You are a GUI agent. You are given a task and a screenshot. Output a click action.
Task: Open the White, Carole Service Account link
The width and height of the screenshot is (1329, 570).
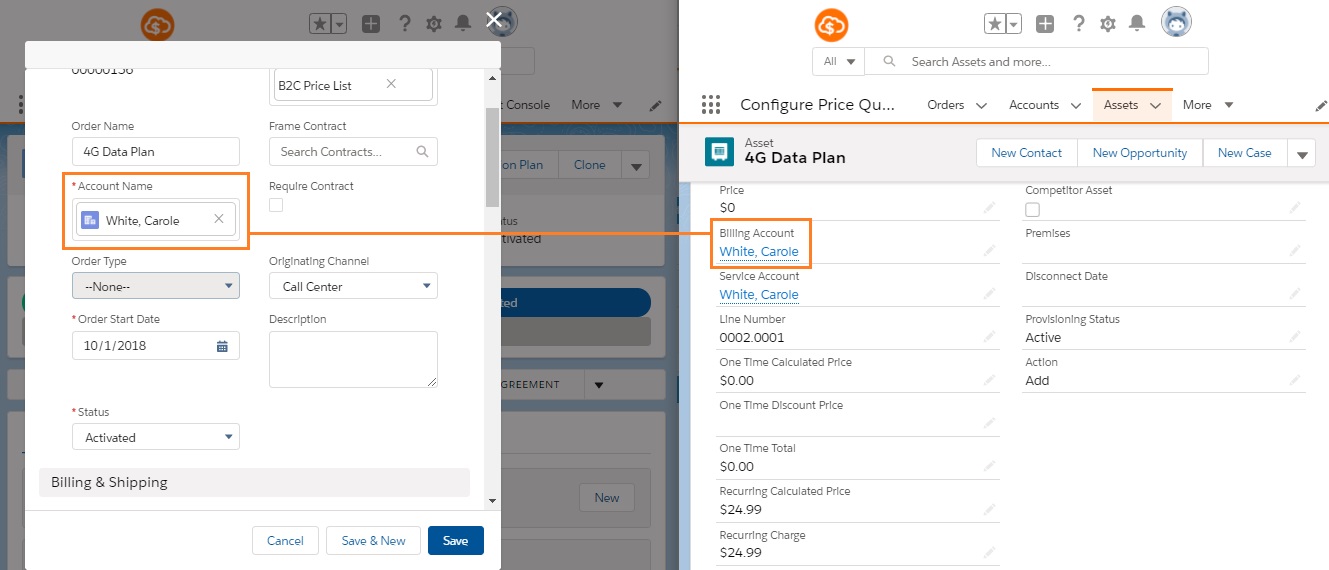759,295
